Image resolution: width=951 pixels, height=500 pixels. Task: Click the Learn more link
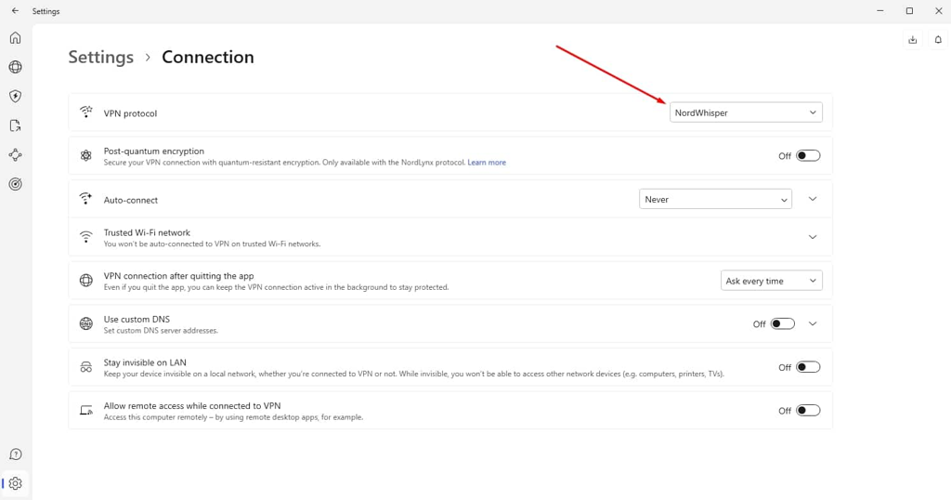486,162
